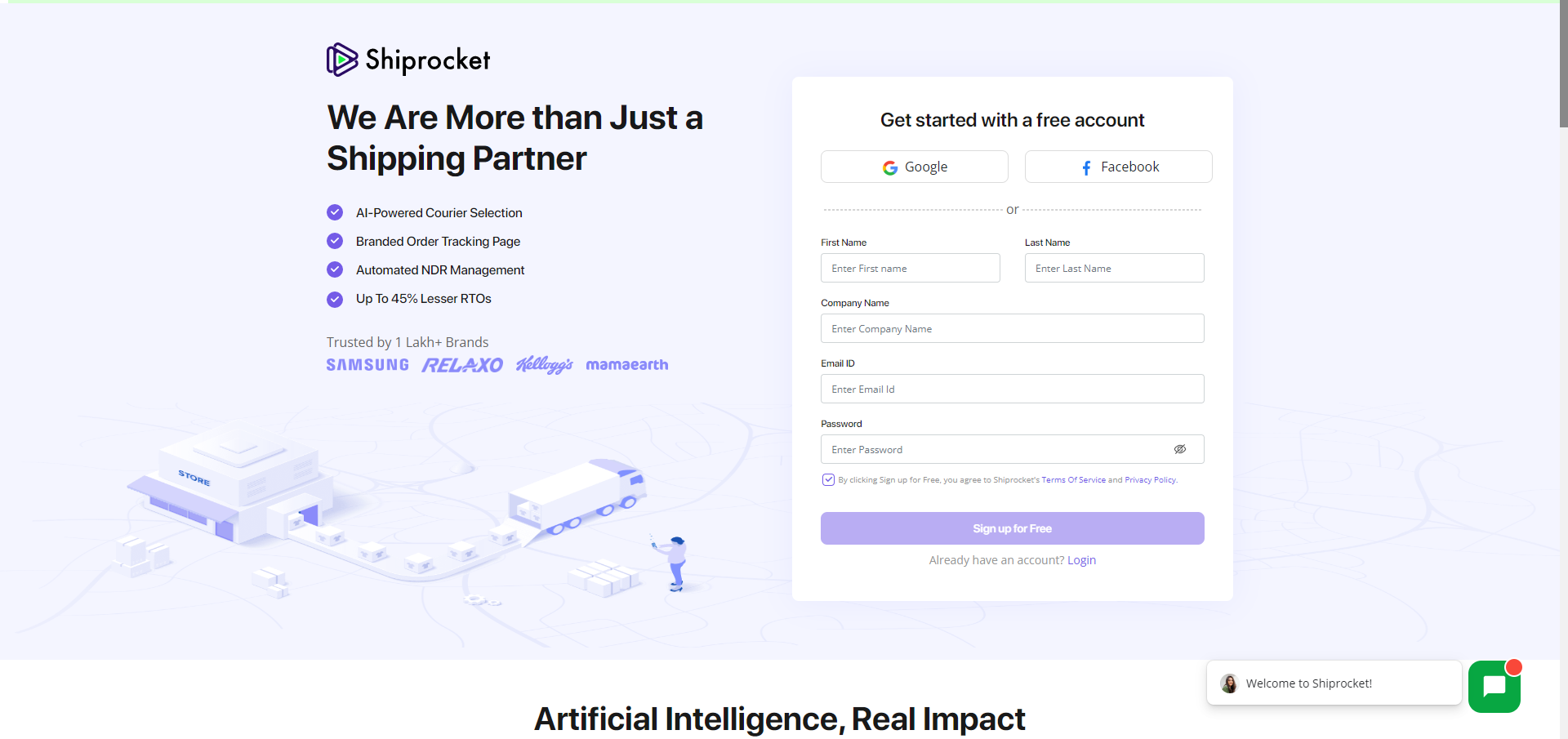The width and height of the screenshot is (1568, 739).
Task: Click the Enter Company Name field
Action: coord(1012,328)
